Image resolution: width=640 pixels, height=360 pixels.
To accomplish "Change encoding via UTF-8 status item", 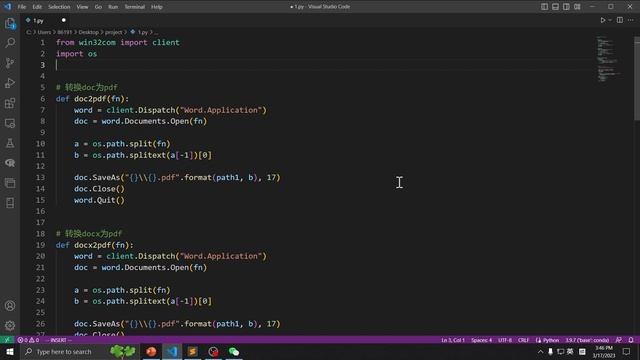I will tap(504, 340).
